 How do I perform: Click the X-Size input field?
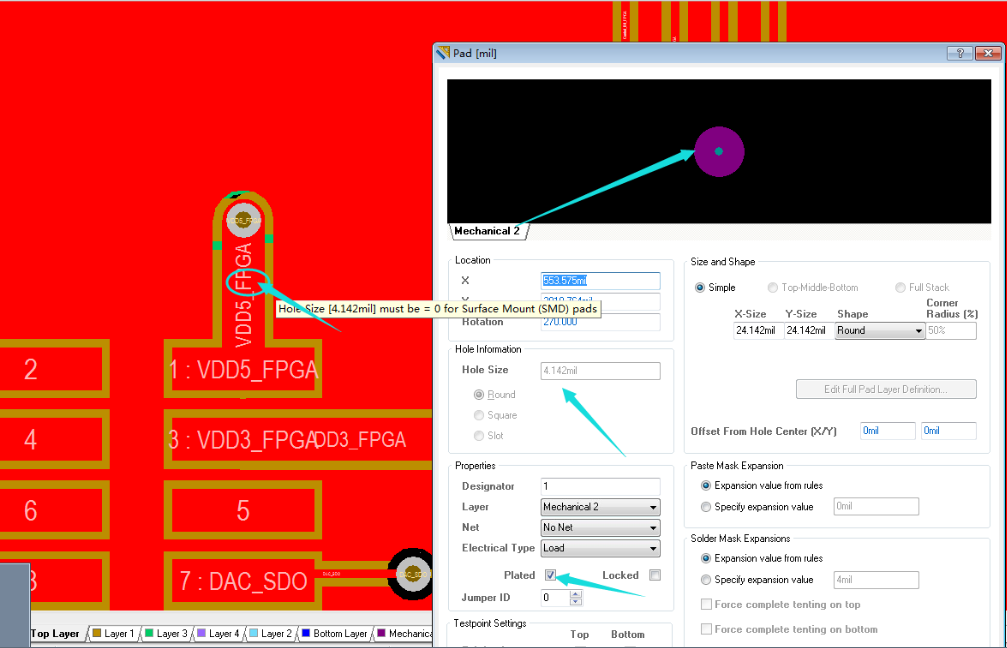click(757, 331)
